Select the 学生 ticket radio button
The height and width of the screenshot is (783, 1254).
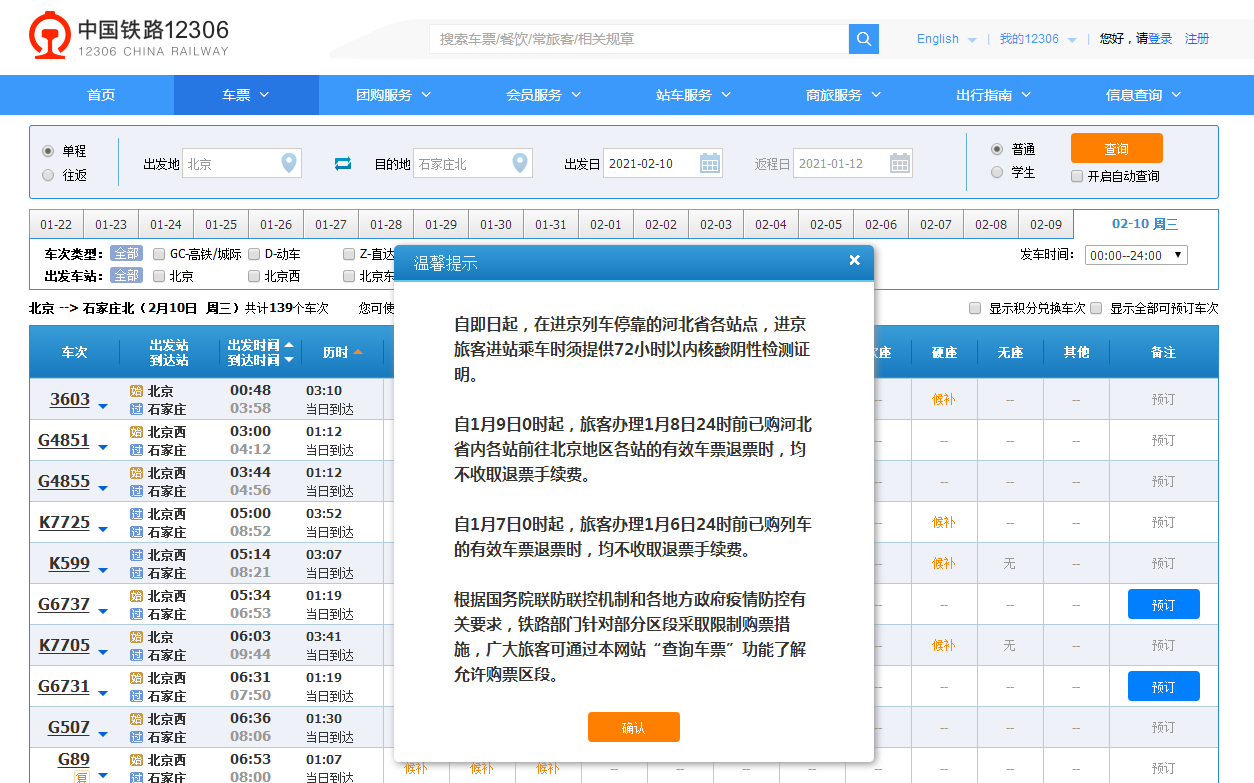(996, 172)
